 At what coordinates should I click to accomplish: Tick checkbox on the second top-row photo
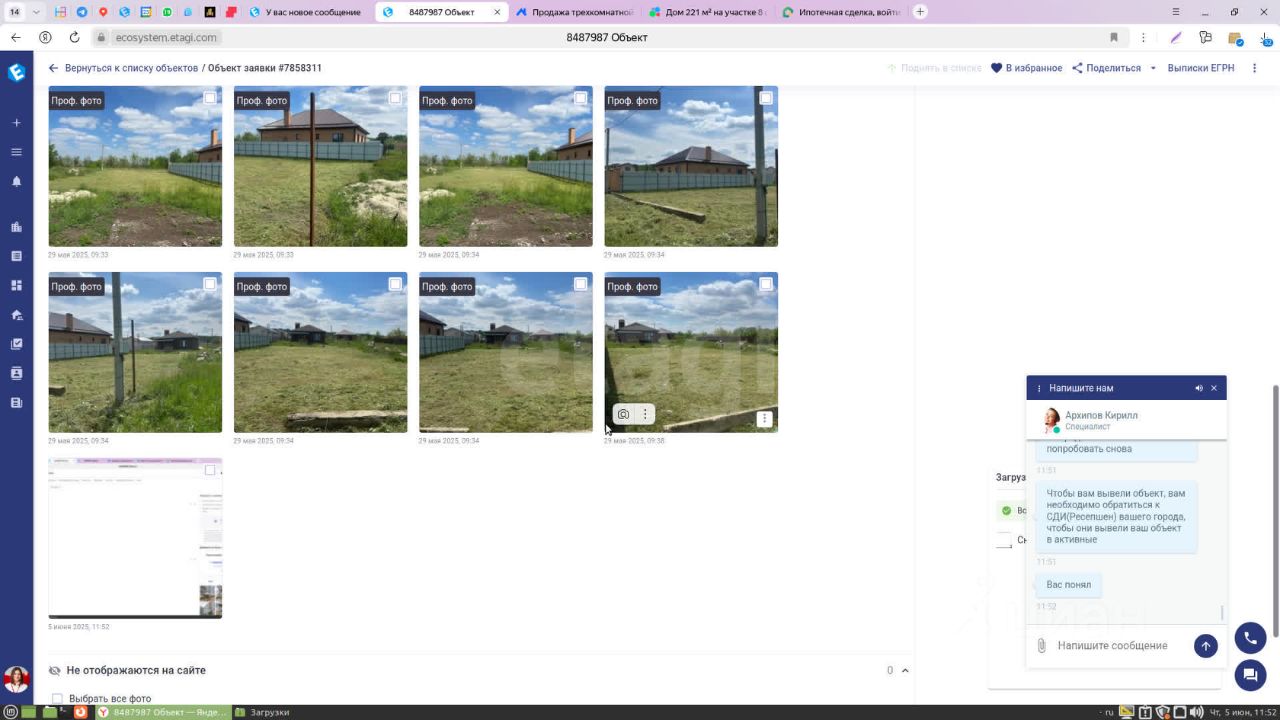[395, 98]
